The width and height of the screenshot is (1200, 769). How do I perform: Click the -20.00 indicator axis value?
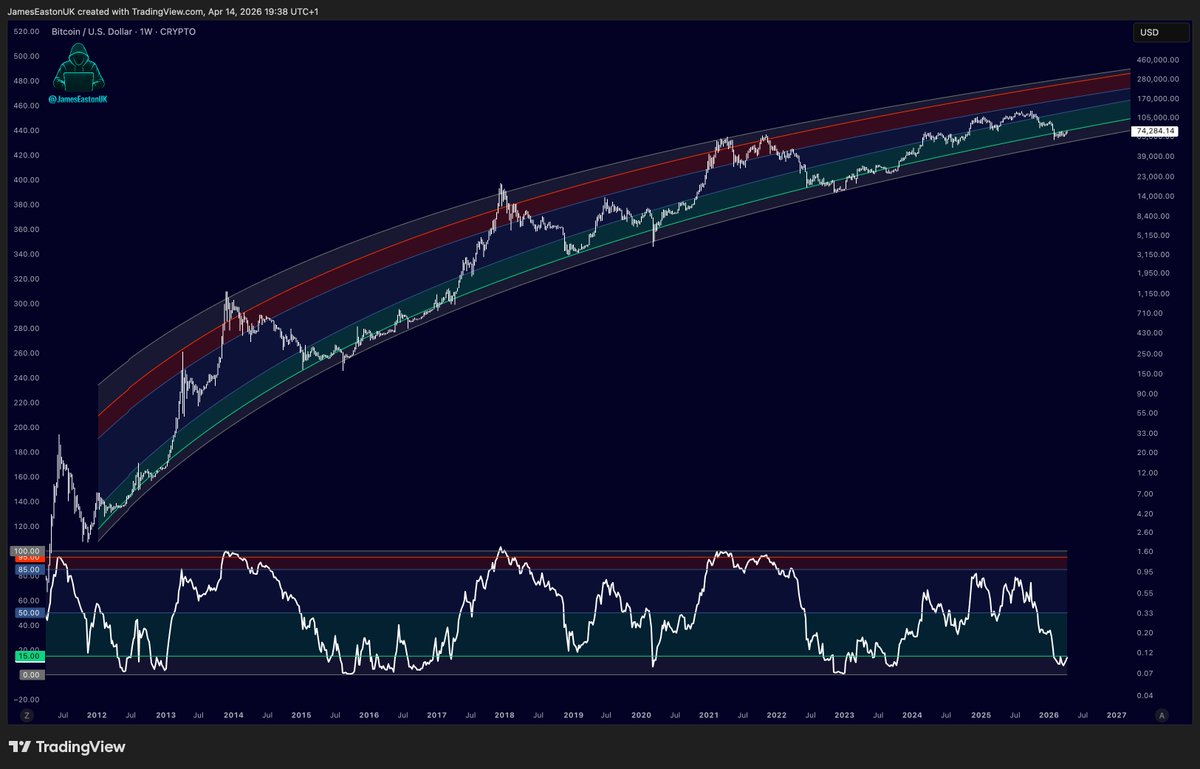tap(28, 699)
